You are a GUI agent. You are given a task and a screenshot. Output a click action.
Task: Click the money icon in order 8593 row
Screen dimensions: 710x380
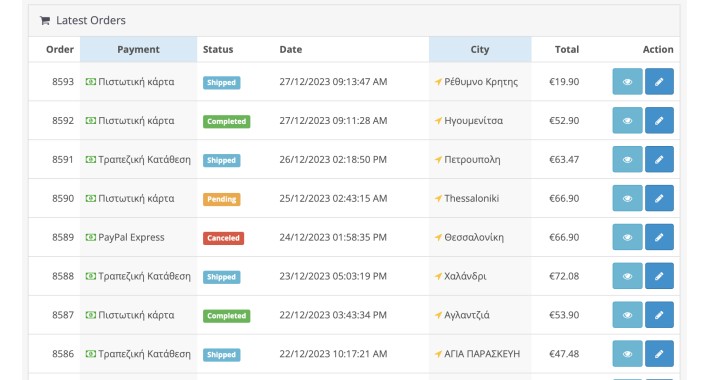(91, 82)
